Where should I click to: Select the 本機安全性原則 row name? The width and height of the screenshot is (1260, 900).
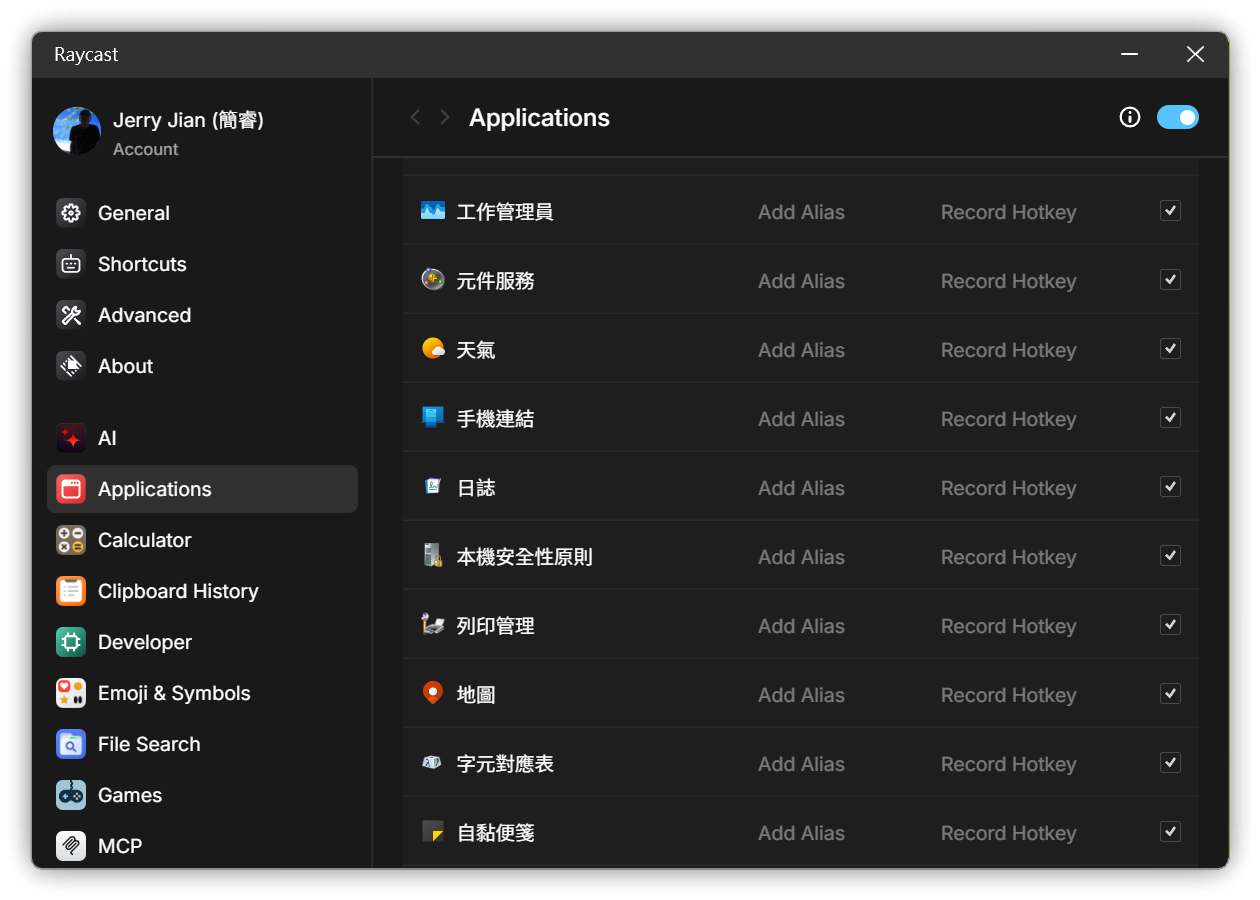[524, 557]
